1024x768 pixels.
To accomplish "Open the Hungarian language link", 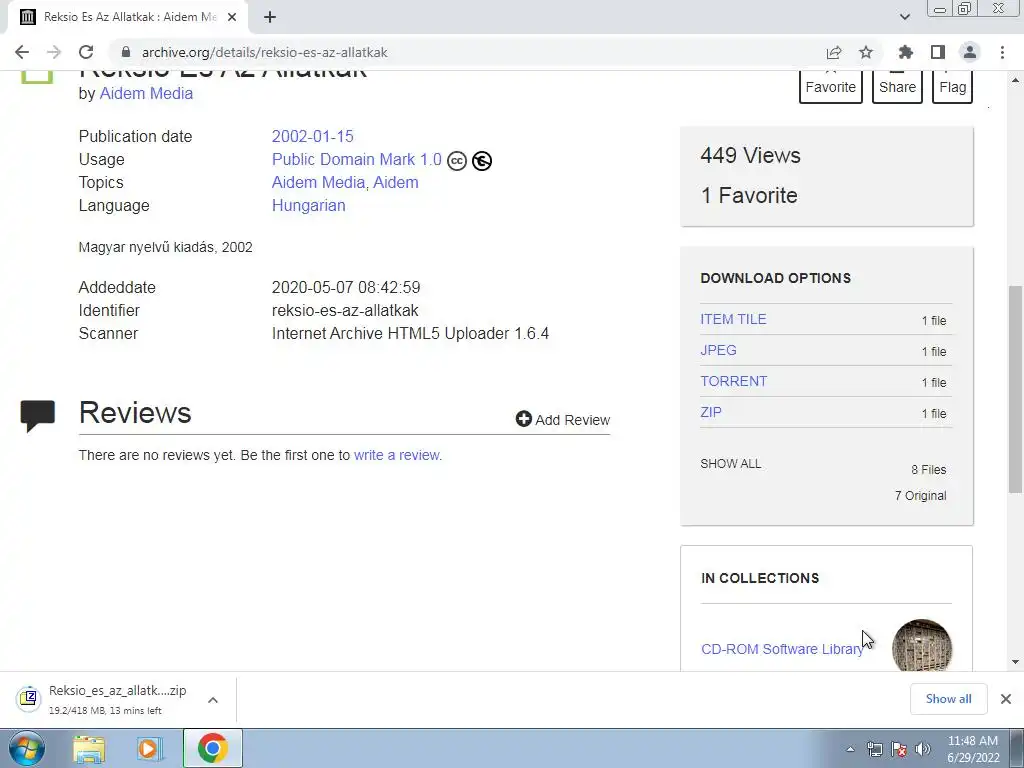I will (308, 205).
